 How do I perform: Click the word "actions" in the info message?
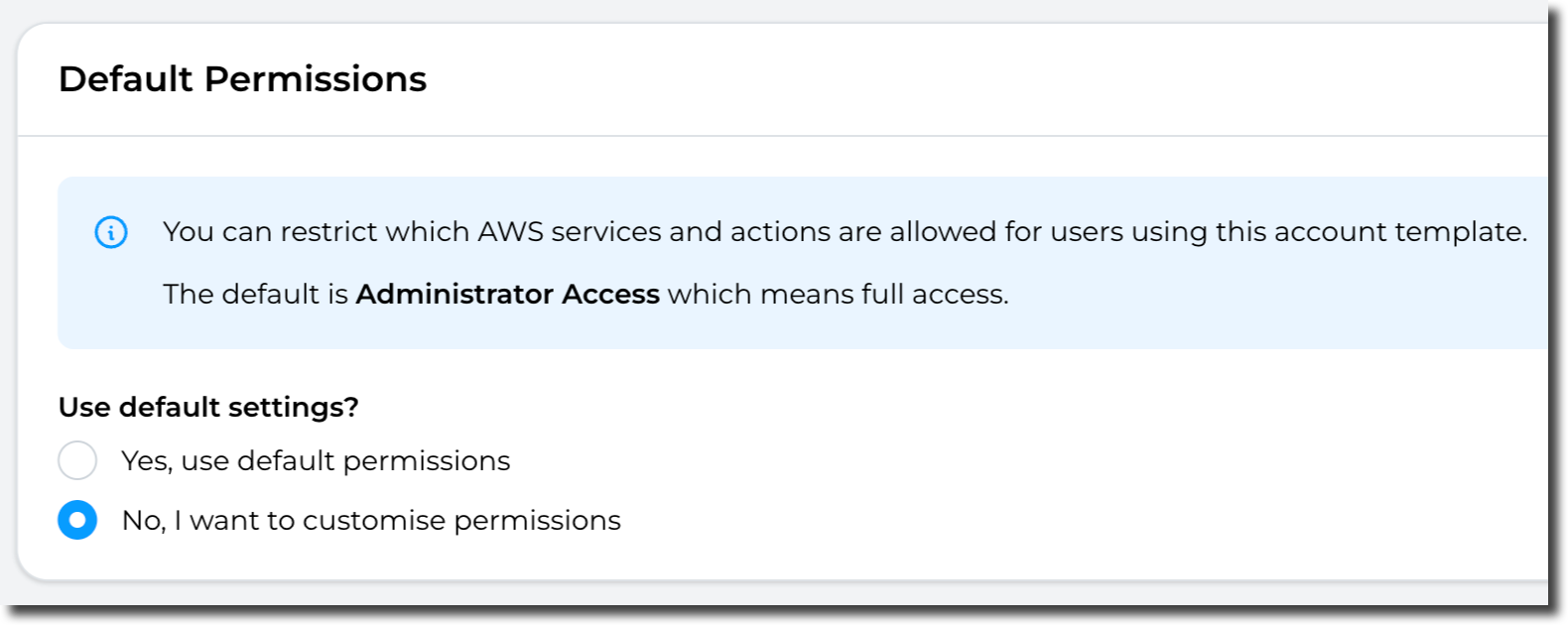coord(780,231)
